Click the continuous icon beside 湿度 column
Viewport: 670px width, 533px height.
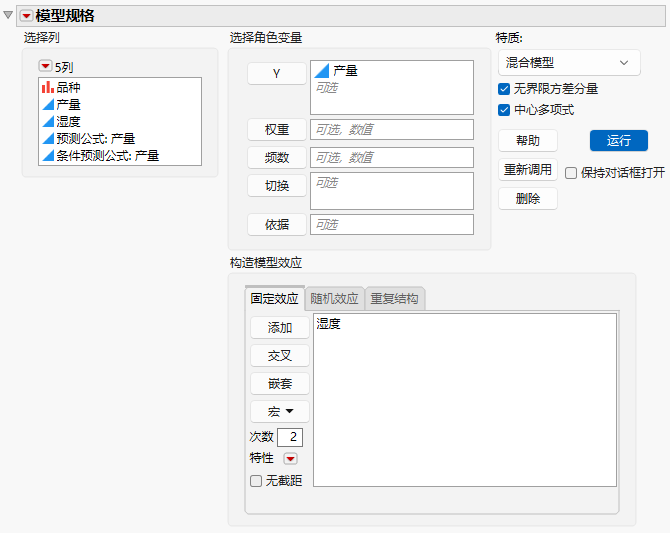click(x=48, y=121)
